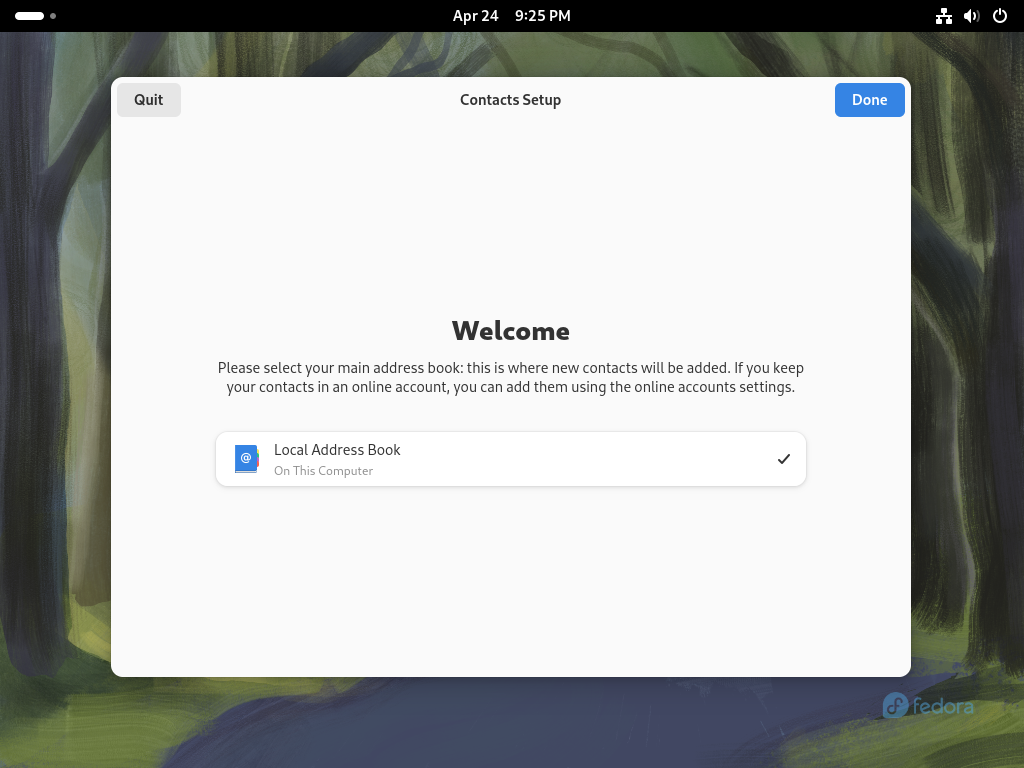Click the blue address book icon

247,458
